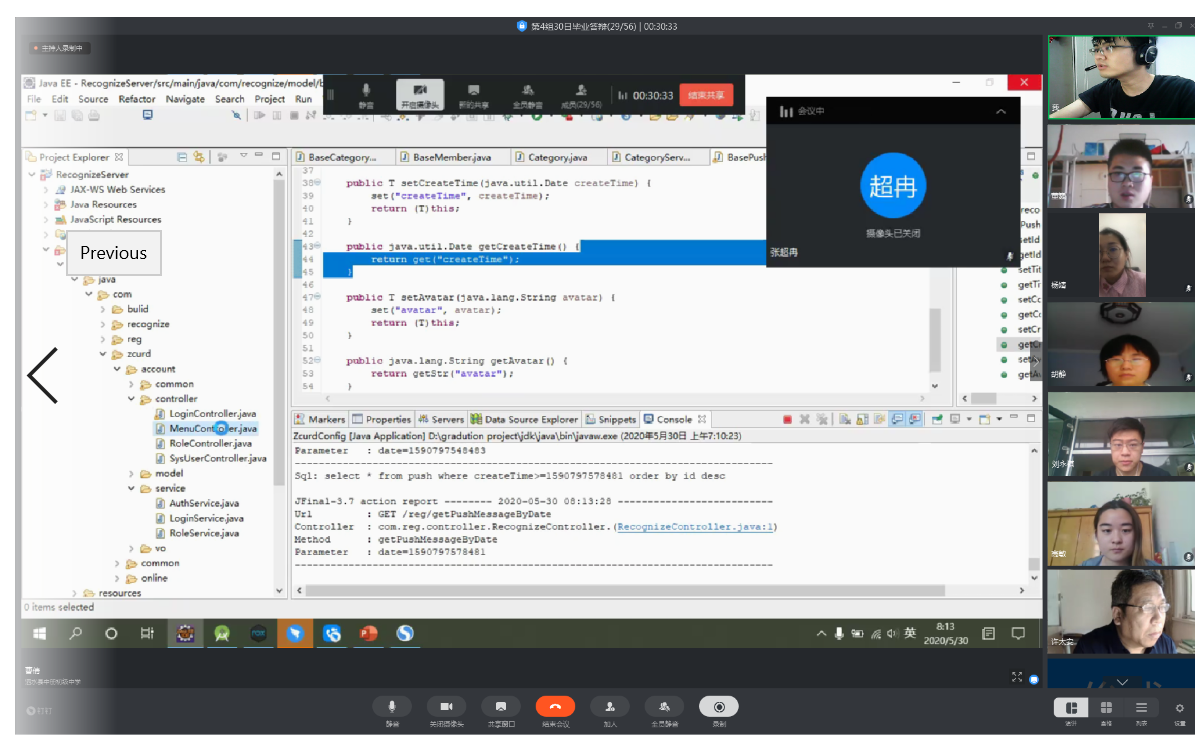Expand the model folder in Project Explorer
Image resolution: width=1197 pixels, height=738 pixels.
pos(132,473)
